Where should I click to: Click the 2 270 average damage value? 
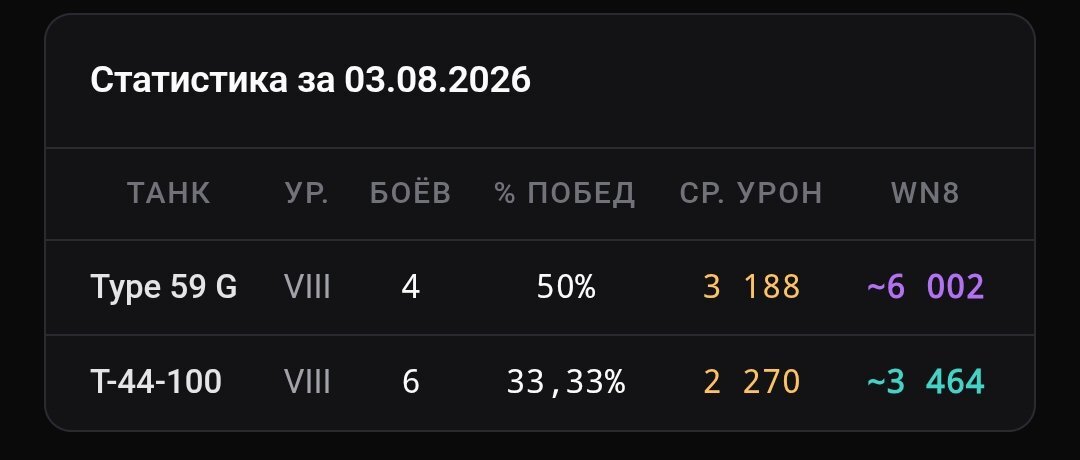pos(751,381)
